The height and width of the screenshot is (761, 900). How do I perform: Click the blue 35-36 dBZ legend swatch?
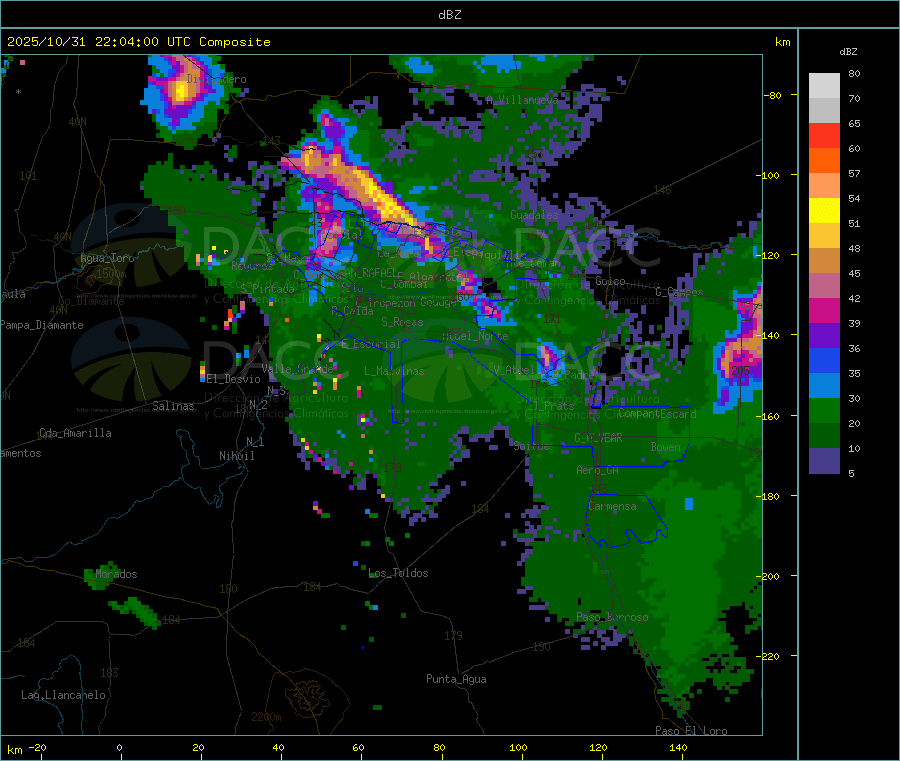pyautogui.click(x=824, y=360)
